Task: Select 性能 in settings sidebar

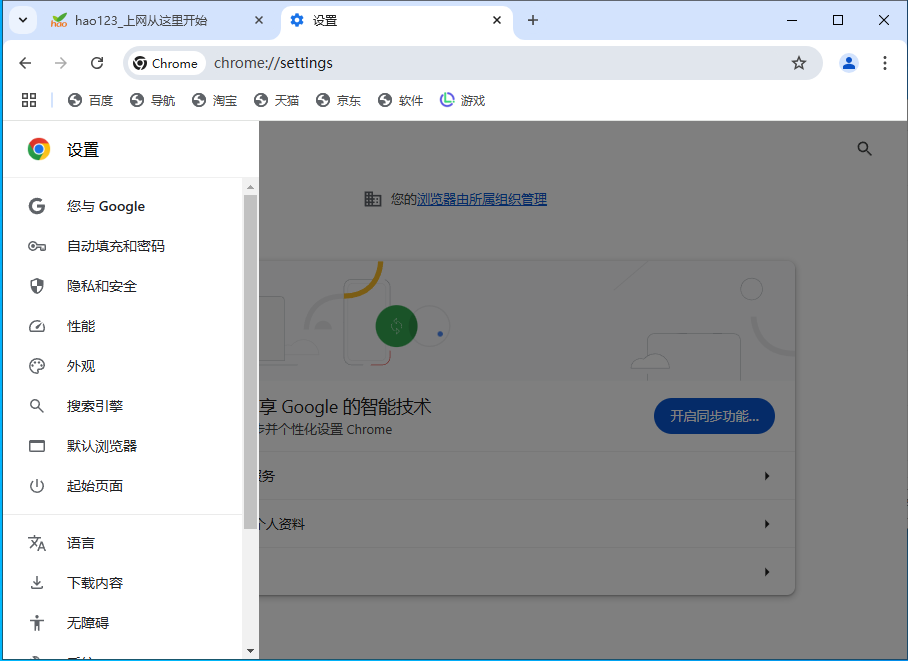Action: [123, 326]
